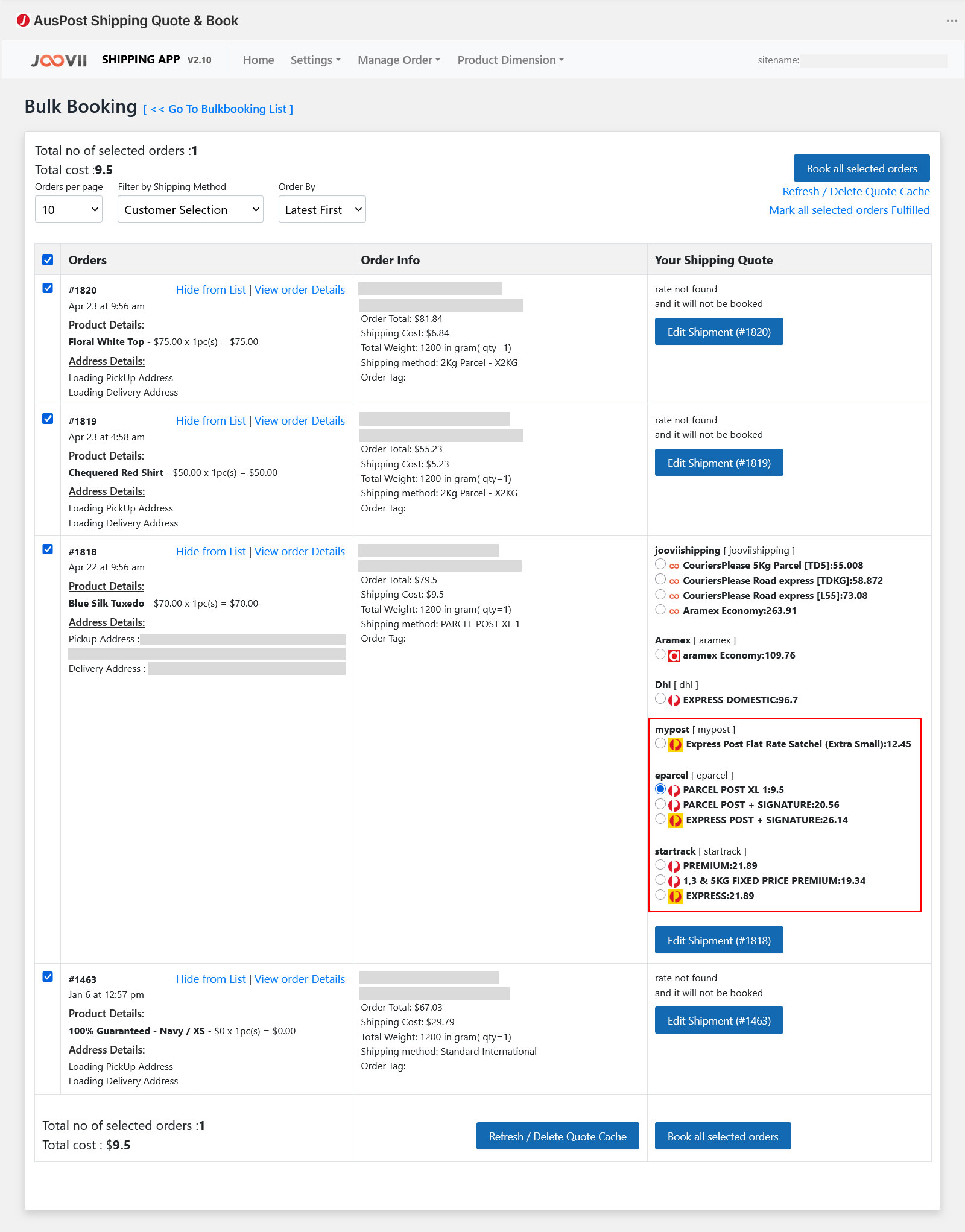The width and height of the screenshot is (965, 1232).
Task: Select the PARCEL POST XL 1:9.5 radio
Action: [x=660, y=789]
